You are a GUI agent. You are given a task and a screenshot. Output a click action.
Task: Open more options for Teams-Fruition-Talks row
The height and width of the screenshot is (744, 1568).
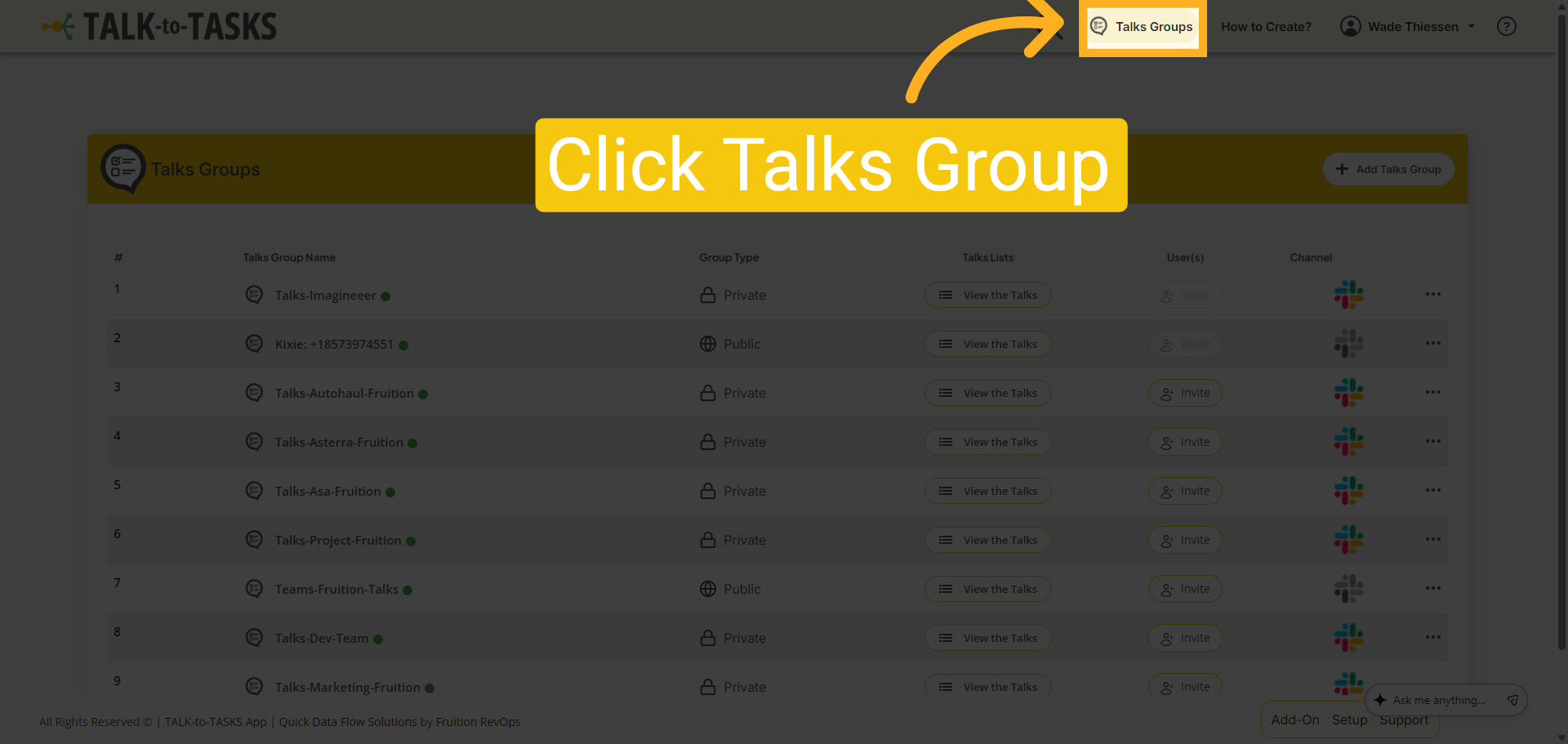[1433, 588]
